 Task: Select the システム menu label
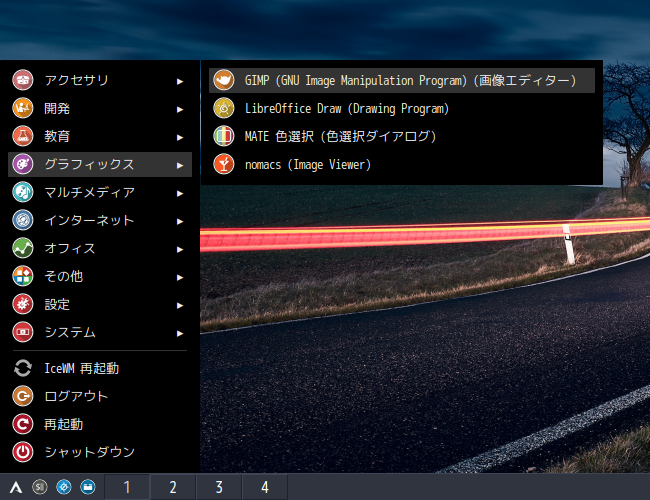coord(70,332)
